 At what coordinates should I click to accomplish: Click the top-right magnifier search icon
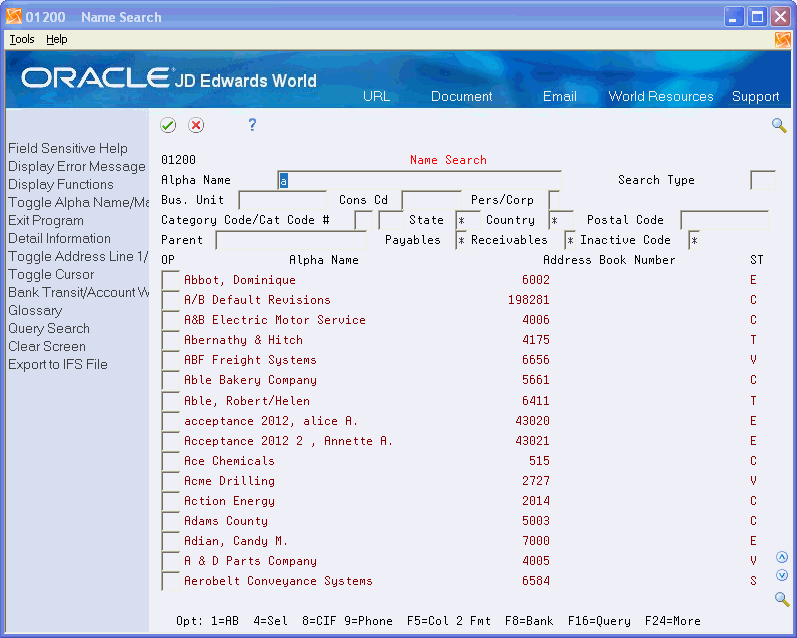point(779,125)
